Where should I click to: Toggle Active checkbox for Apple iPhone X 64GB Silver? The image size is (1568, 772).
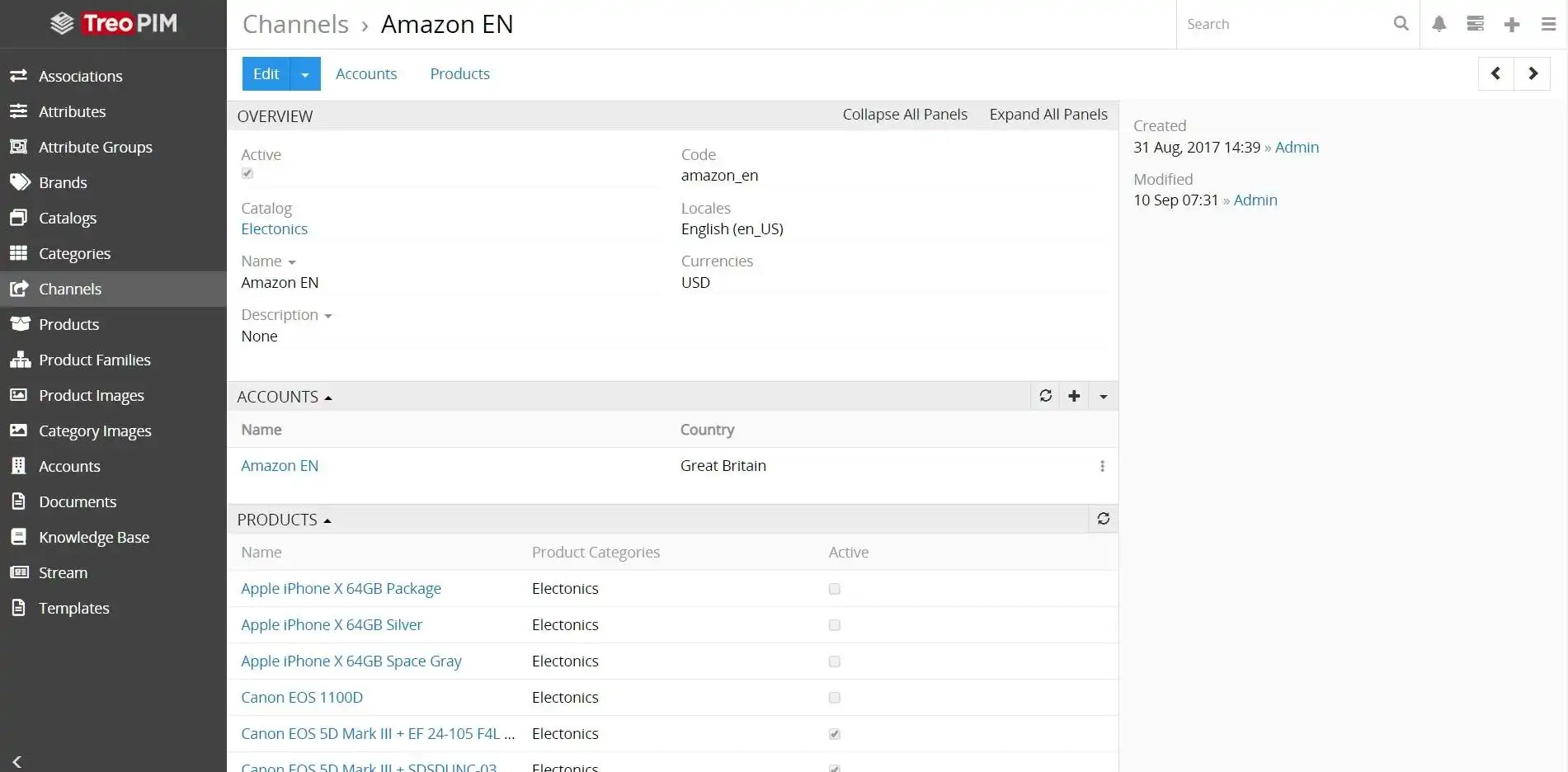pos(834,625)
